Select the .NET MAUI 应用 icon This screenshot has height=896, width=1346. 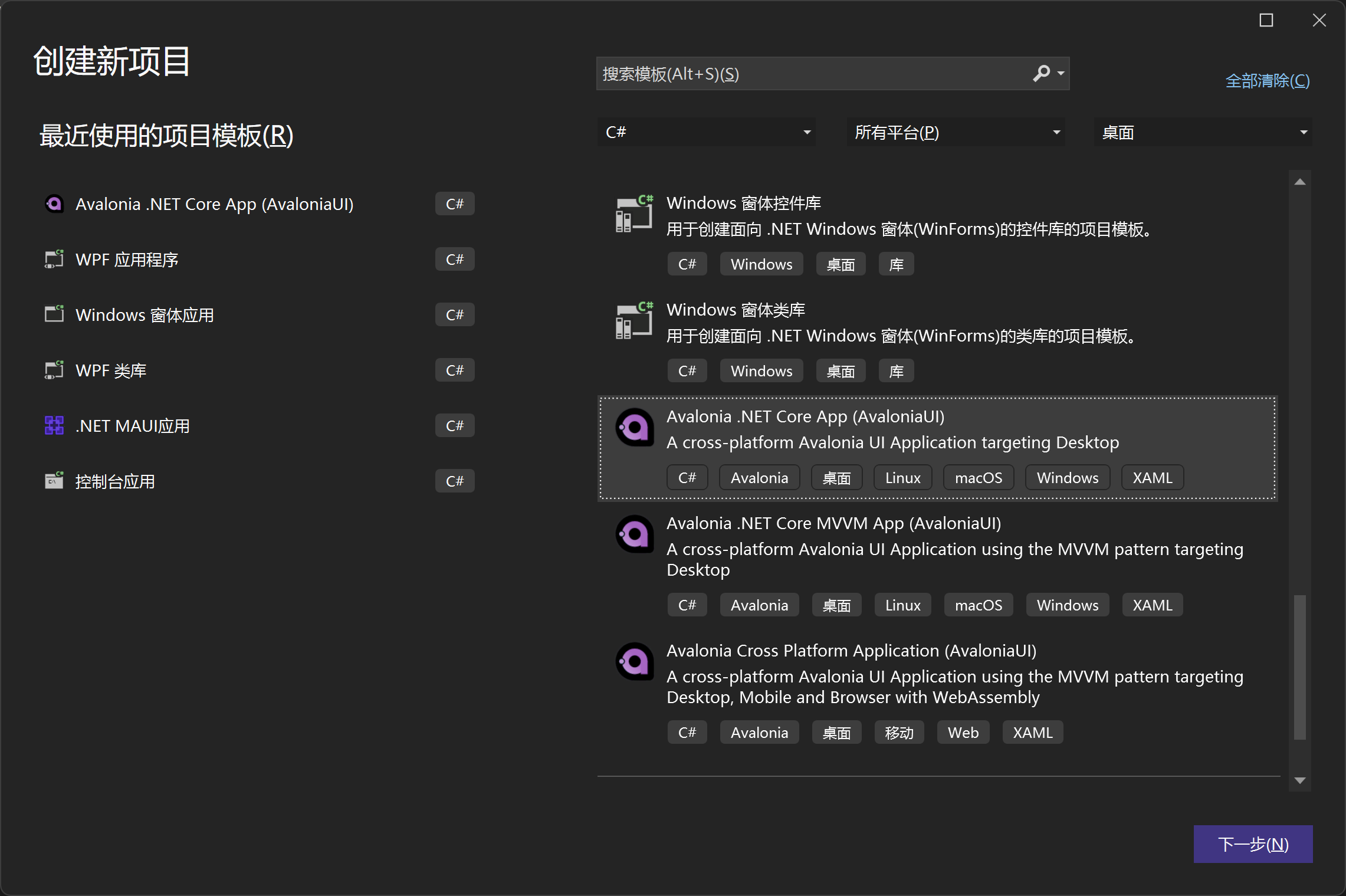[x=54, y=425]
